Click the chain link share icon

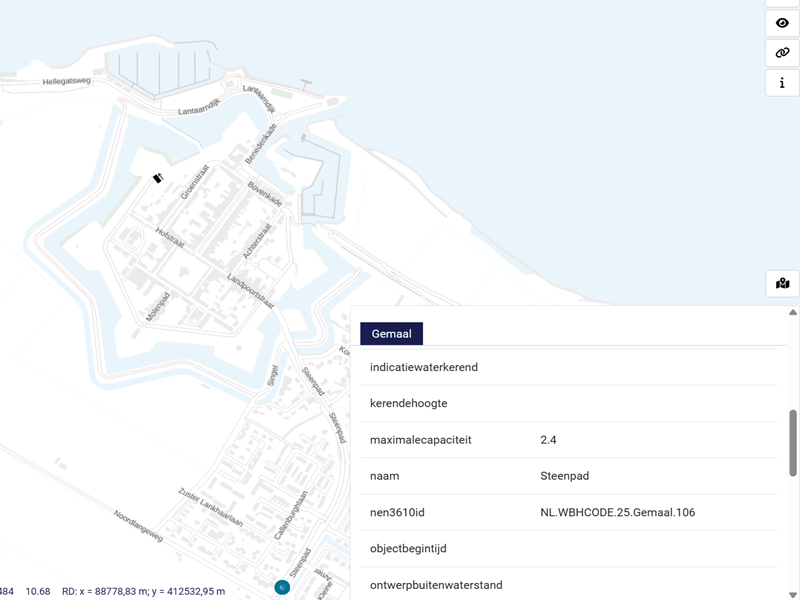click(x=782, y=52)
